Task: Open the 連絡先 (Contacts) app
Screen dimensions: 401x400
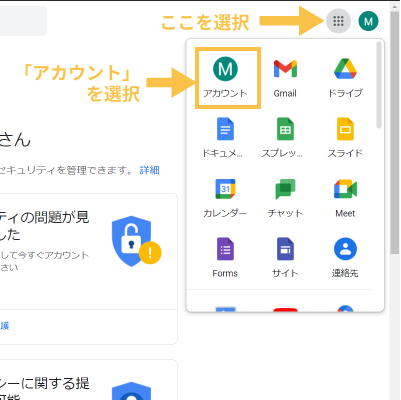Action: (x=345, y=258)
